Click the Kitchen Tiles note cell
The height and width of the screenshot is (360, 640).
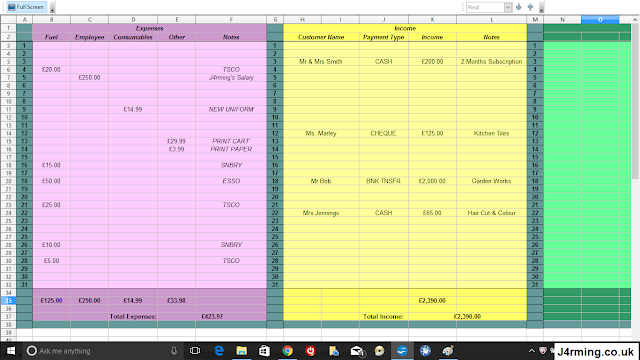491,133
